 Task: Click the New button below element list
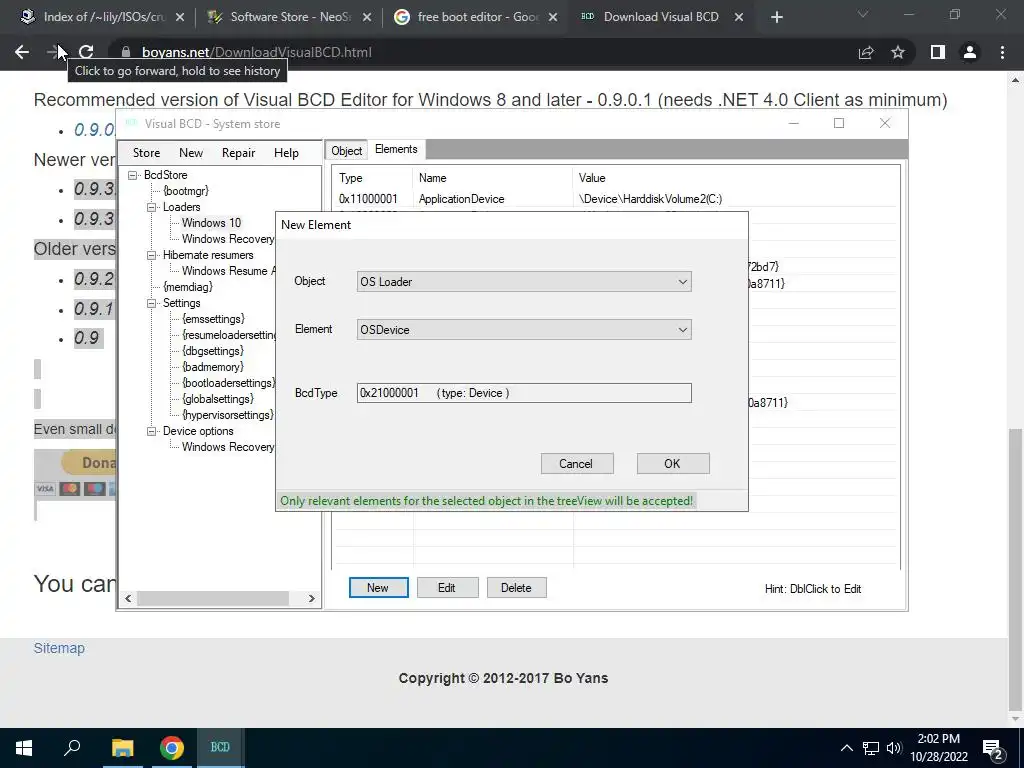378,588
